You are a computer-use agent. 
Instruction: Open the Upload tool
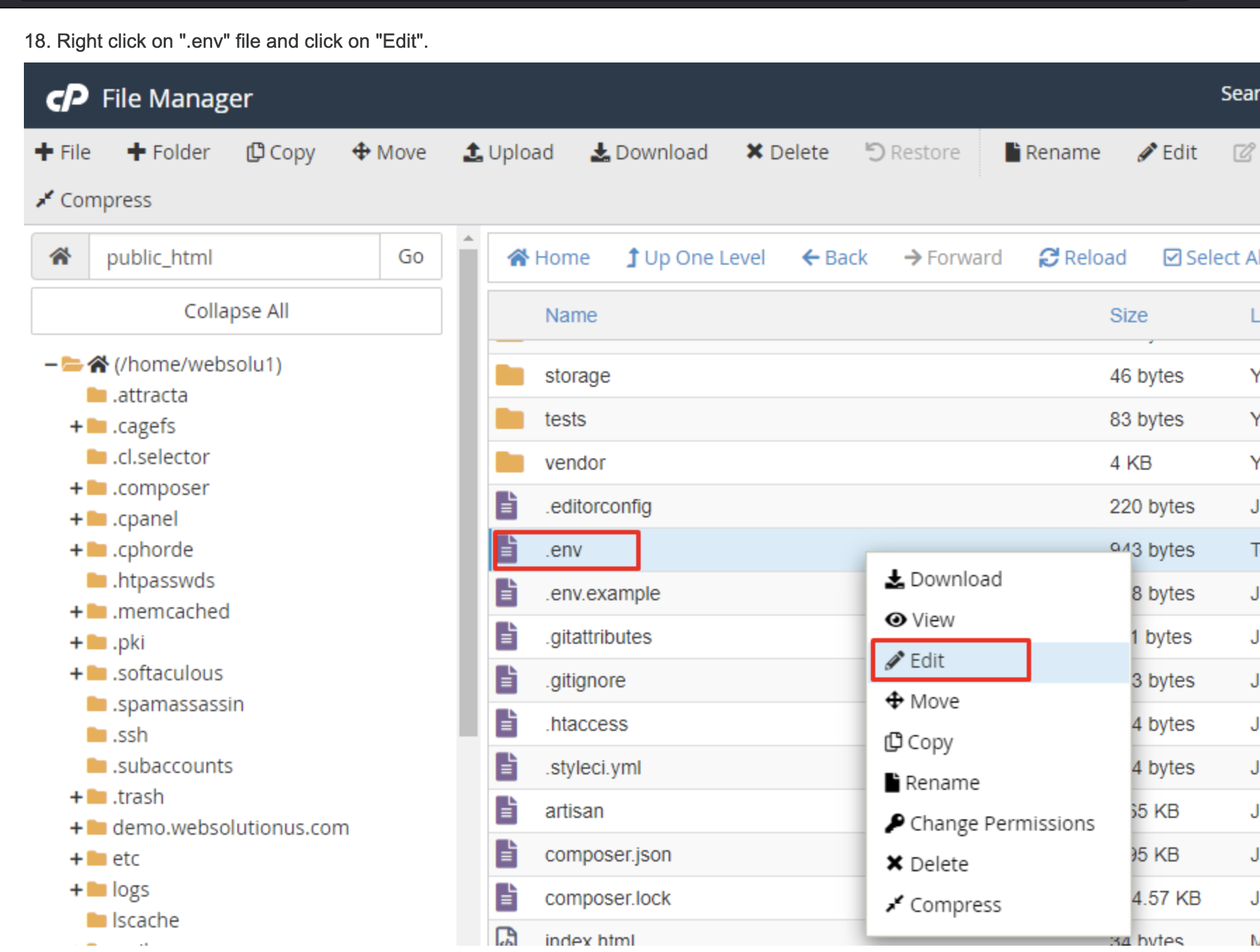508,152
